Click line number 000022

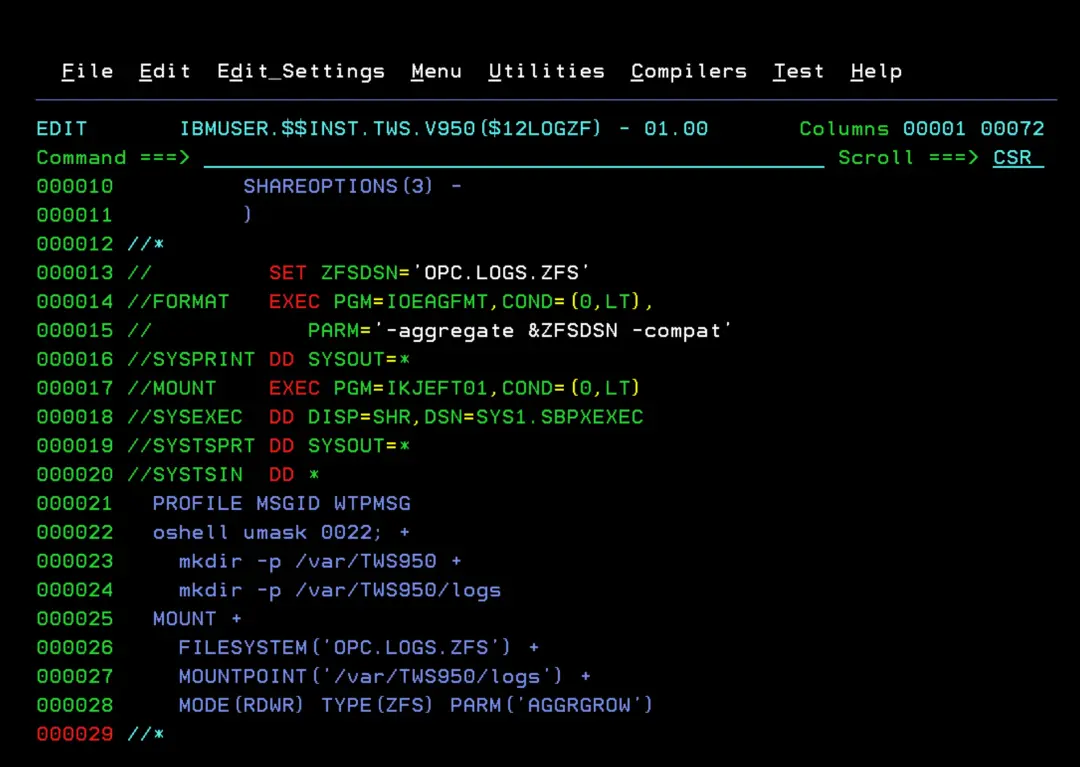click(74, 534)
